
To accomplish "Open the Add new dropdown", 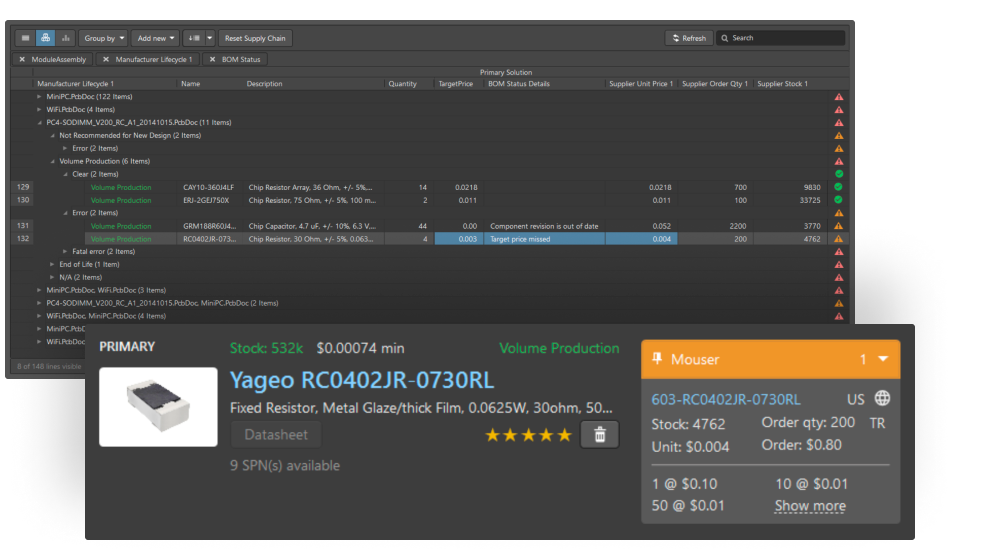I will pyautogui.click(x=156, y=38).
